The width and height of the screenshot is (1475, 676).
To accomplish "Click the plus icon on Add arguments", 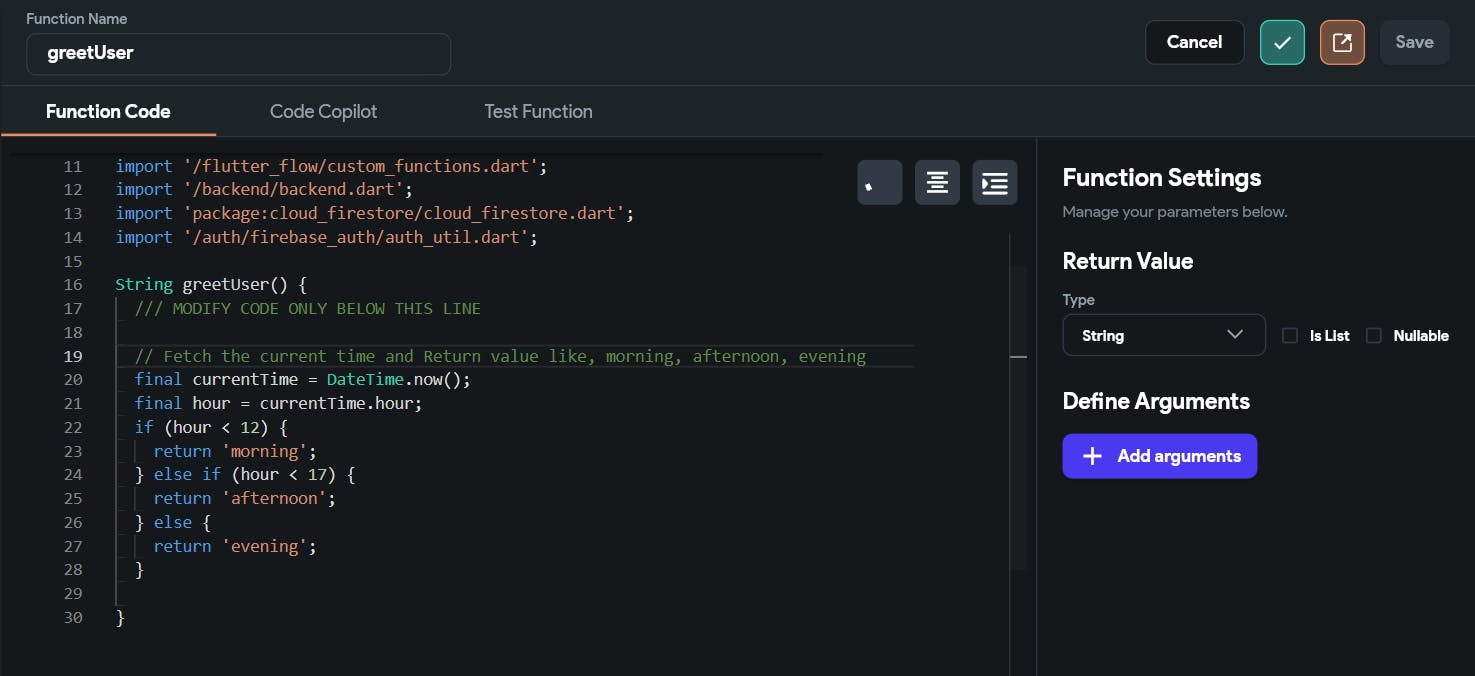I will (1092, 456).
